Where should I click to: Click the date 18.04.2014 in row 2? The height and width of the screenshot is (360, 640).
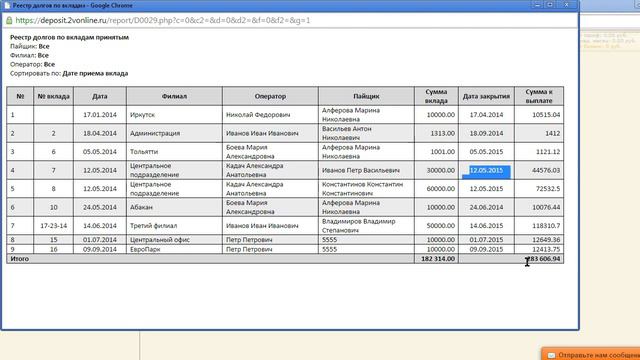[x=100, y=133]
